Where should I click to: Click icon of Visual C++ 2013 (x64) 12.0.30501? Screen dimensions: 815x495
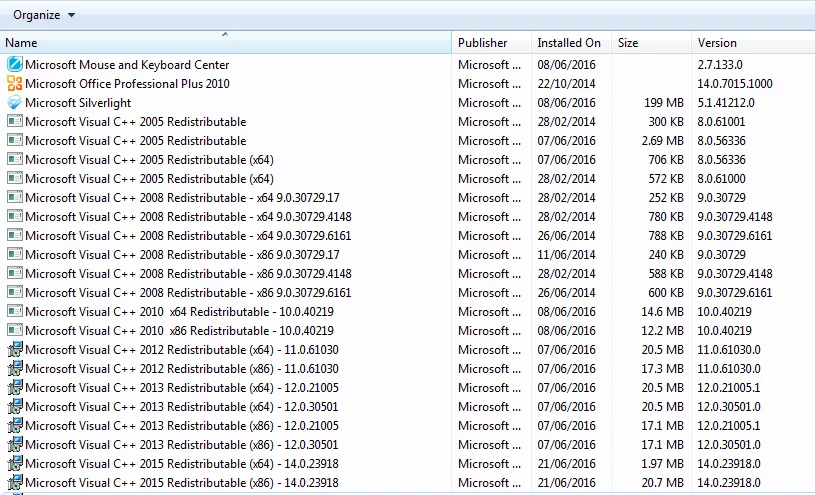pyautogui.click(x=15, y=406)
